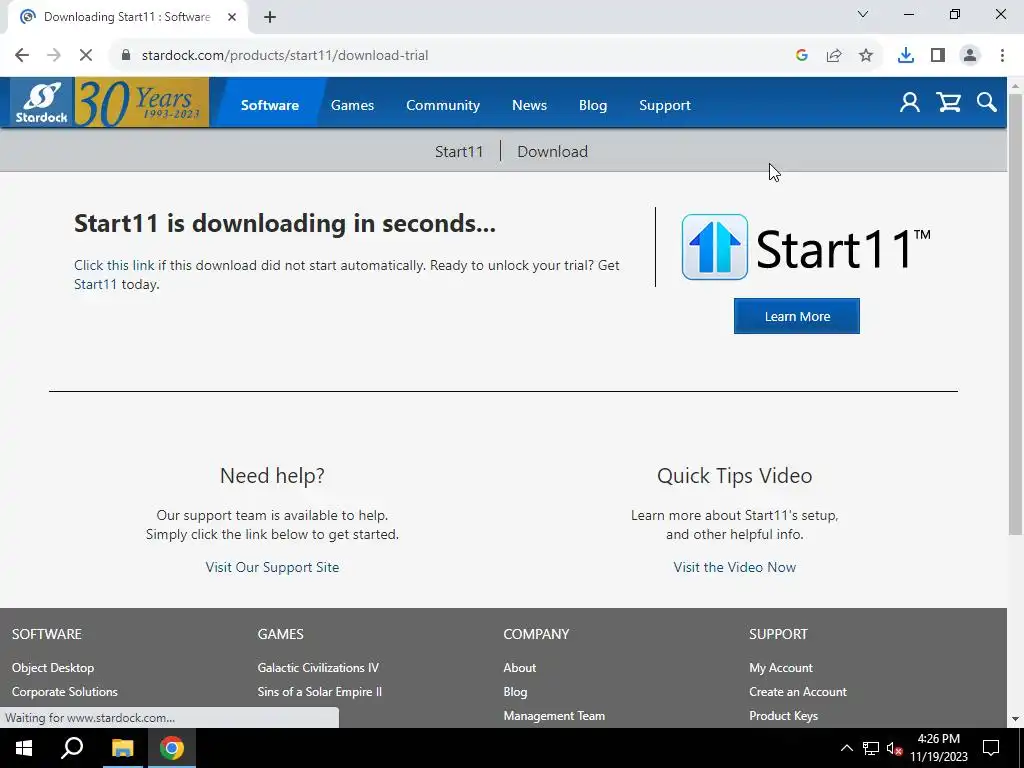Open the footer Blog link under Company
The height and width of the screenshot is (768, 1024).
pos(515,692)
